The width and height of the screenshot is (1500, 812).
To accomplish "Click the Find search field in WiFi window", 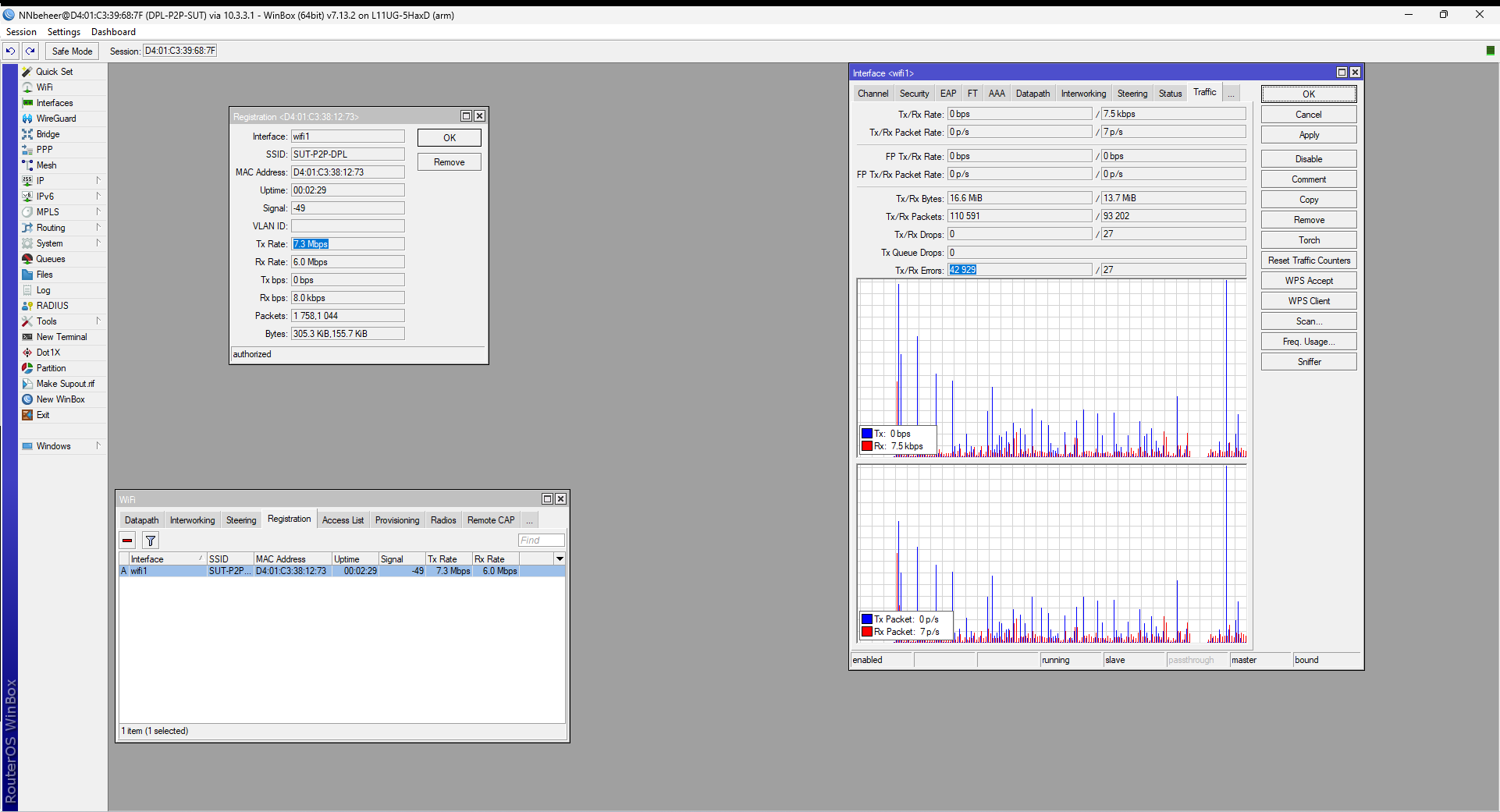I will click(541, 541).
